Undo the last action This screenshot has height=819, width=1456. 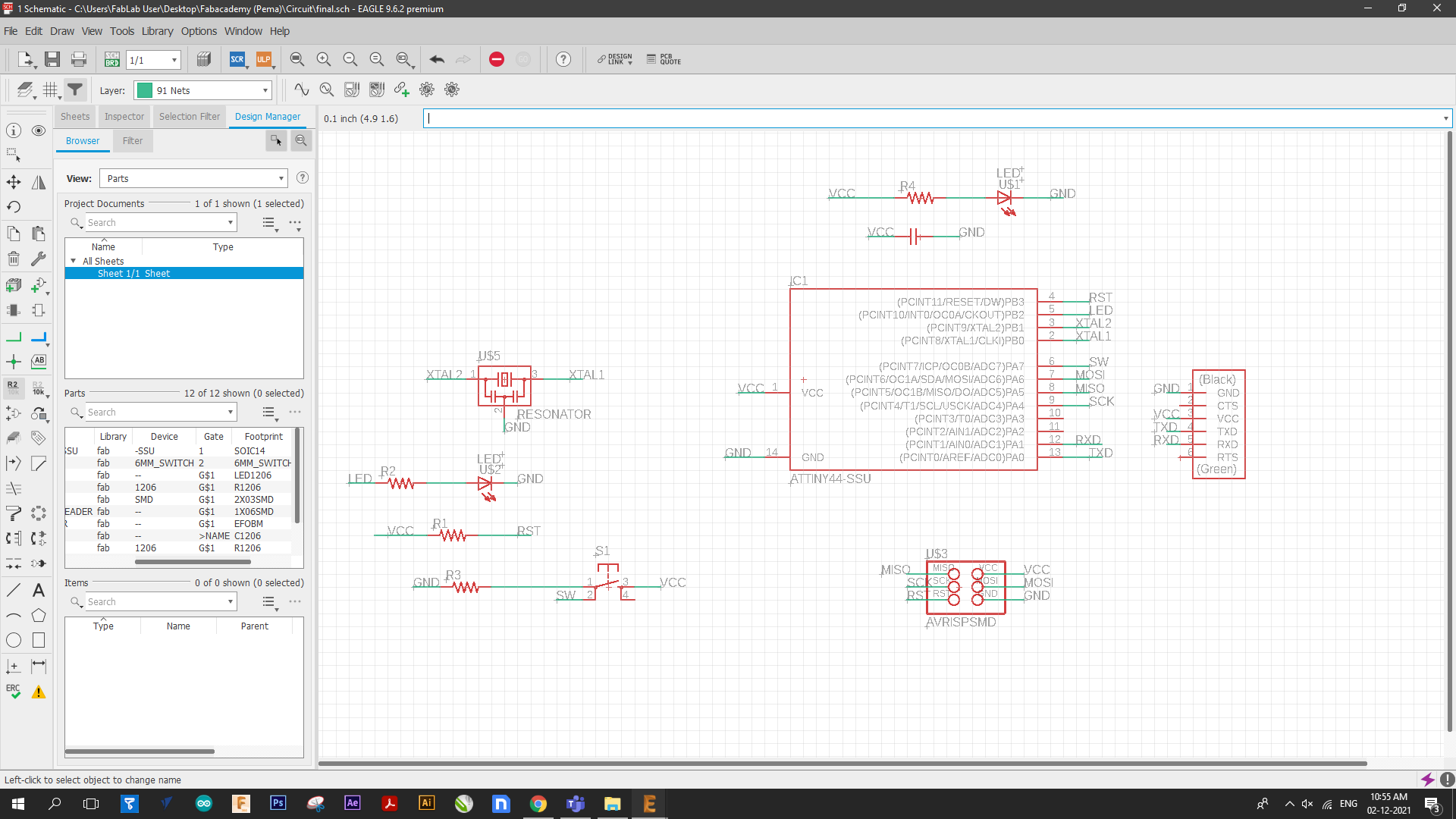[x=437, y=59]
